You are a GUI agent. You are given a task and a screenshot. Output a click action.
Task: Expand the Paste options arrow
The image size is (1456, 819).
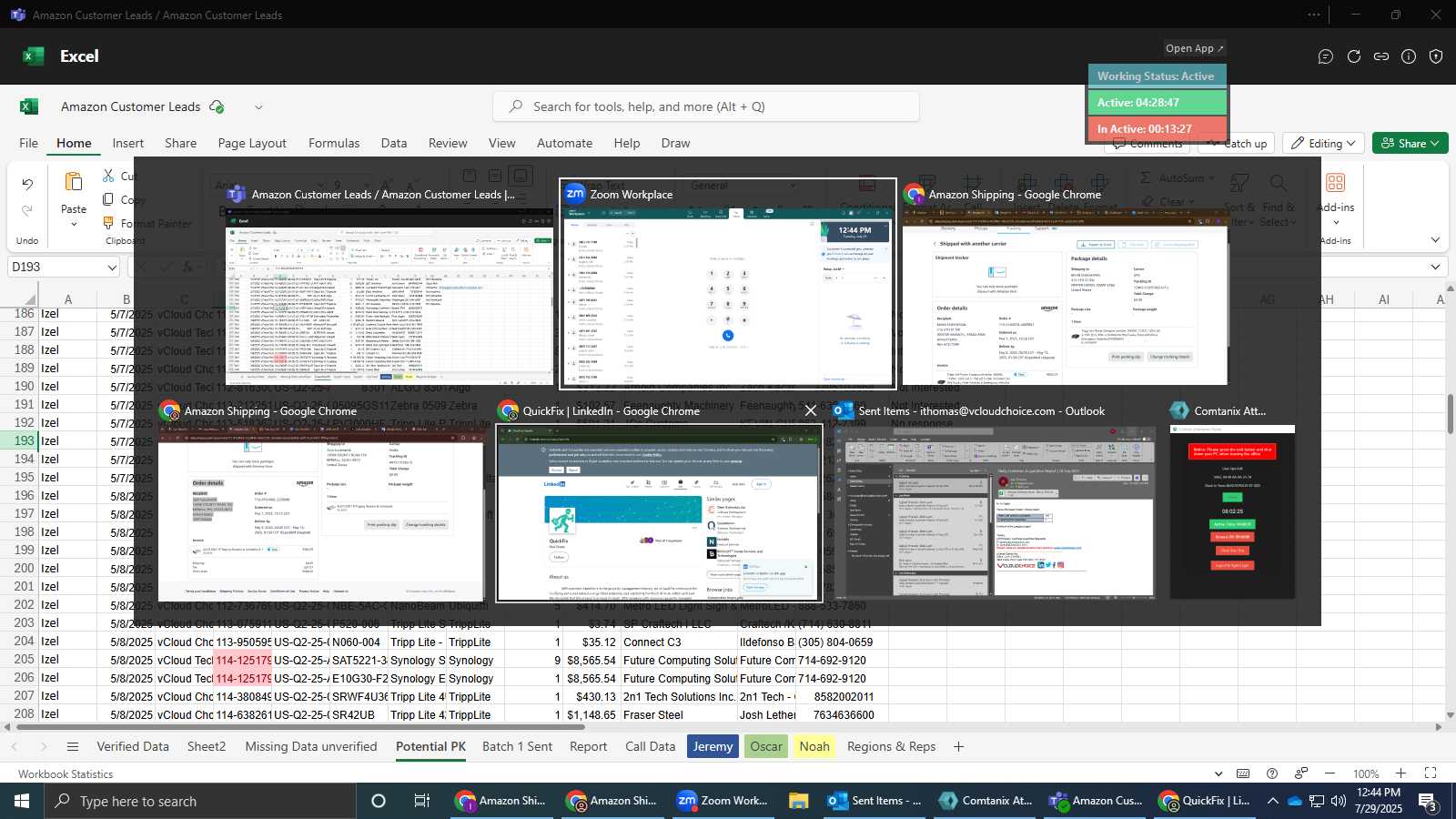(74, 224)
